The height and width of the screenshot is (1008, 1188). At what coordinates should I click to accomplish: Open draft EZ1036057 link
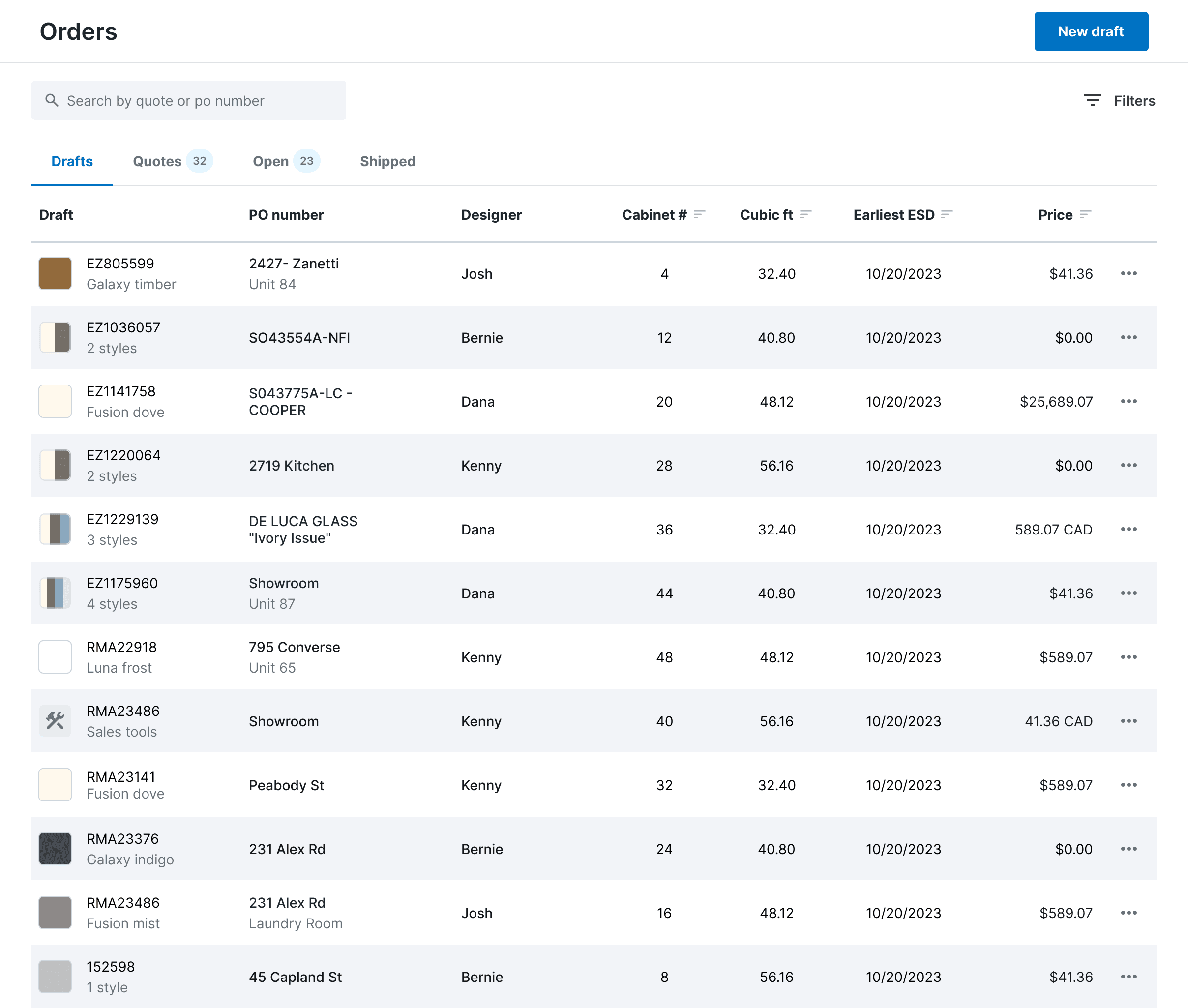pyautogui.click(x=123, y=327)
